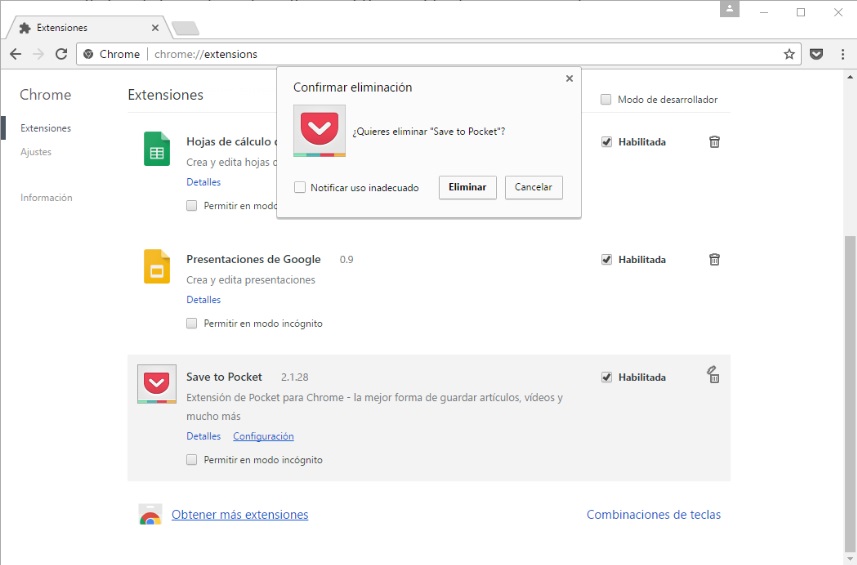Click the Pocket icon in the toolbar
Image resolution: width=857 pixels, height=565 pixels.
point(816,54)
